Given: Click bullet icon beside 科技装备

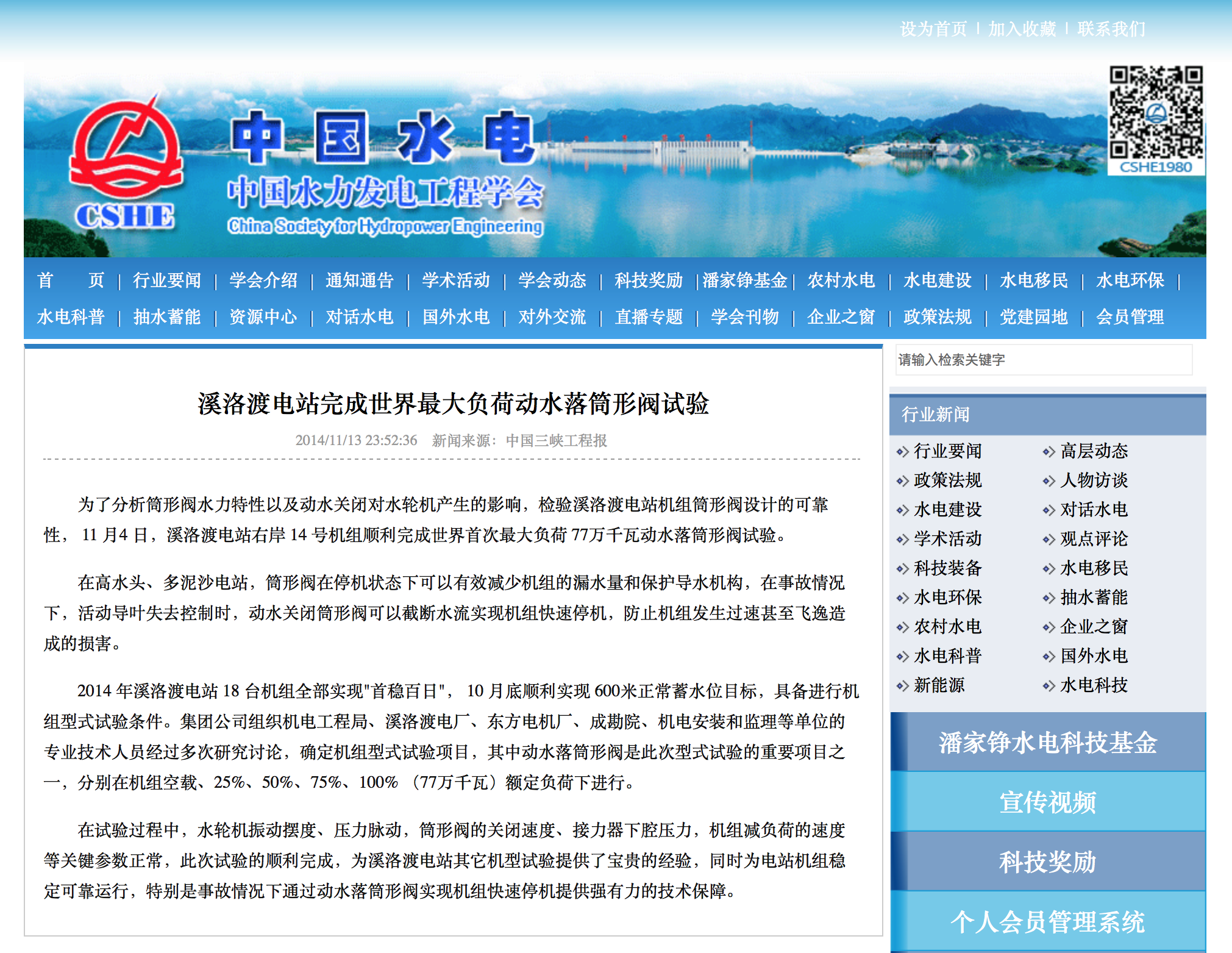Looking at the screenshot, I should click(x=902, y=569).
